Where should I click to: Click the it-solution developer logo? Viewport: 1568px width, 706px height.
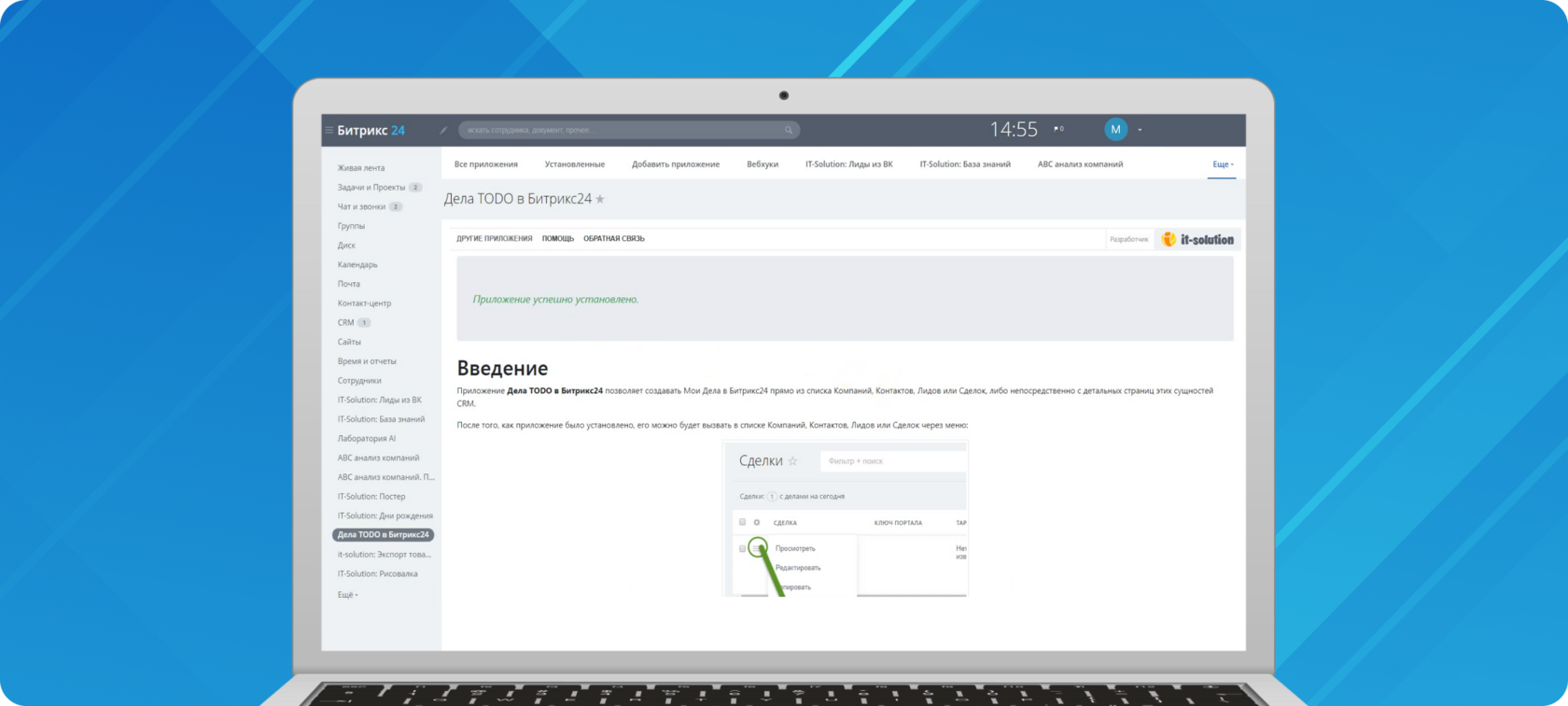[1197, 240]
